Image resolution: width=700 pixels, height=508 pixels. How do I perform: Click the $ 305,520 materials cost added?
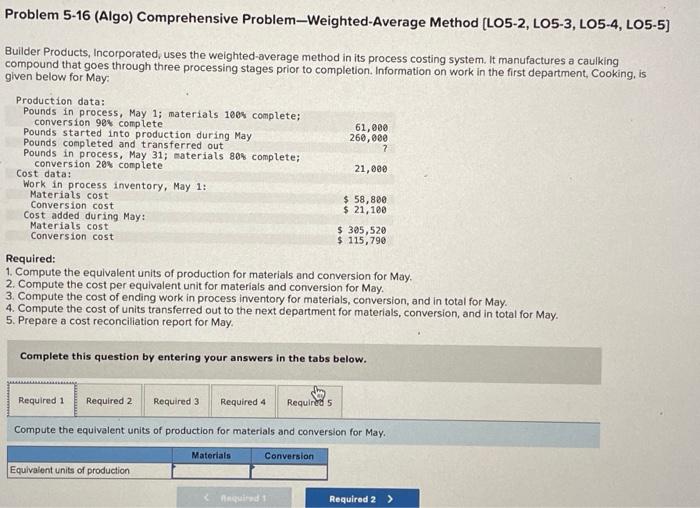point(362,230)
